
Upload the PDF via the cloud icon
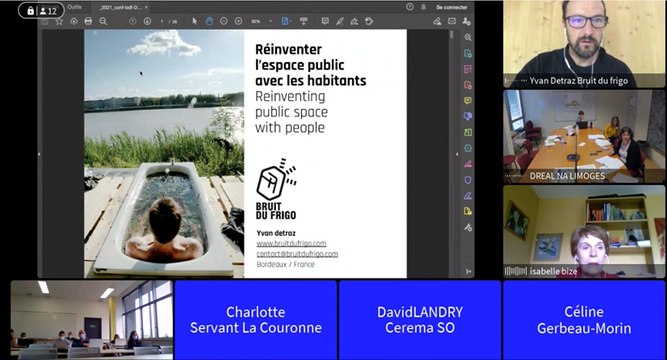point(74,21)
